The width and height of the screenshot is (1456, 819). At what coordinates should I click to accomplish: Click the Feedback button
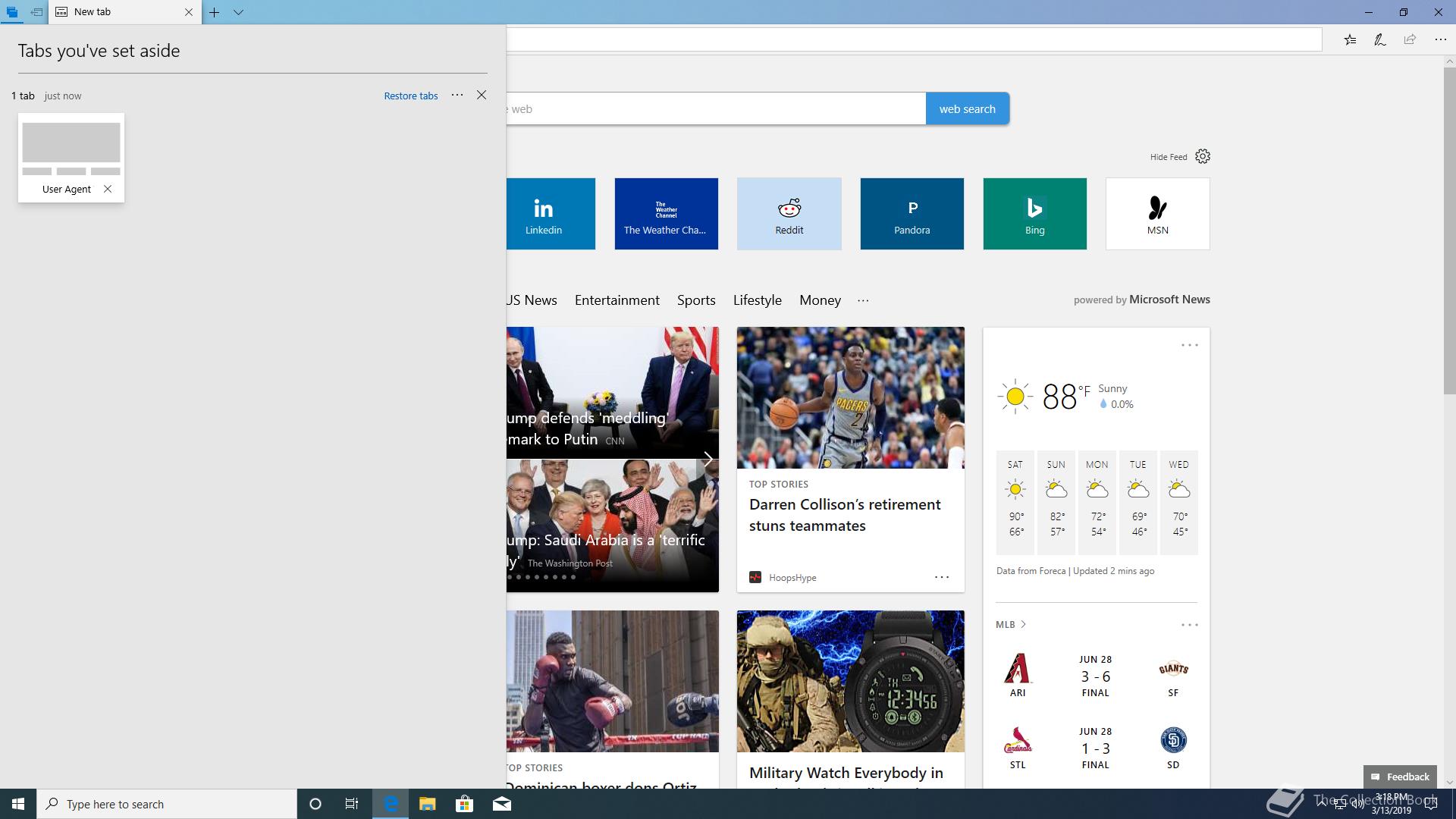tap(1400, 777)
